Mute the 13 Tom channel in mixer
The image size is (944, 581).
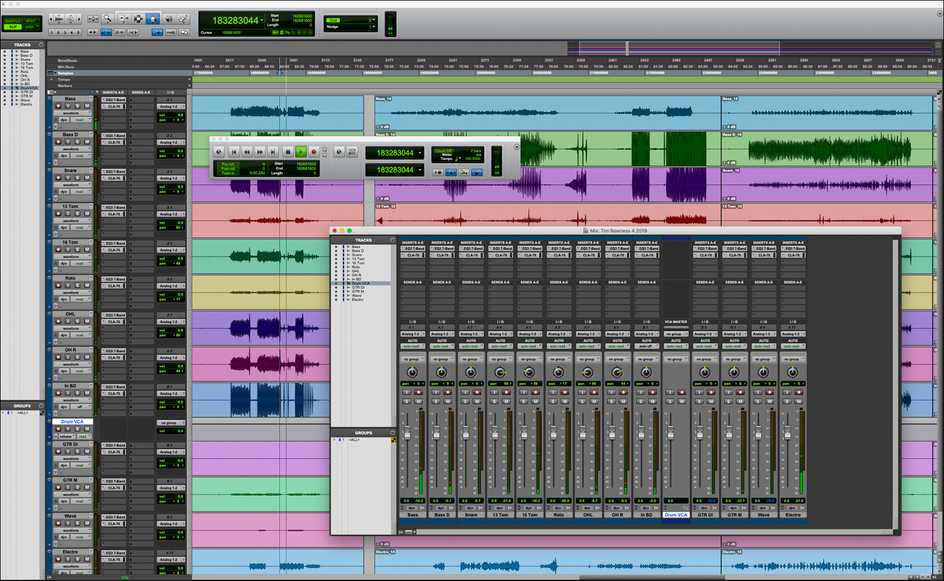pos(506,402)
